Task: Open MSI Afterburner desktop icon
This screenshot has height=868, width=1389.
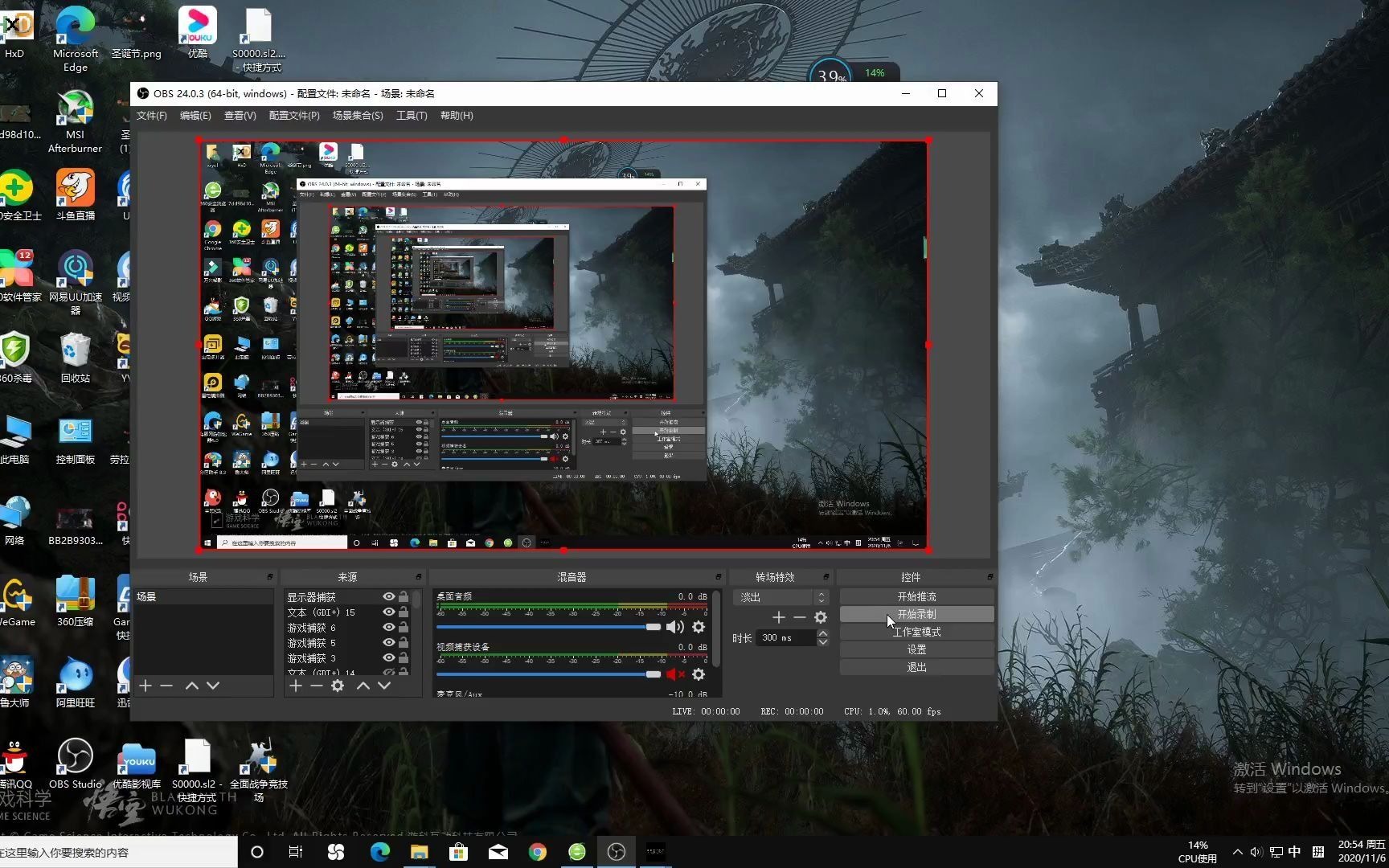Action: pyautogui.click(x=75, y=121)
